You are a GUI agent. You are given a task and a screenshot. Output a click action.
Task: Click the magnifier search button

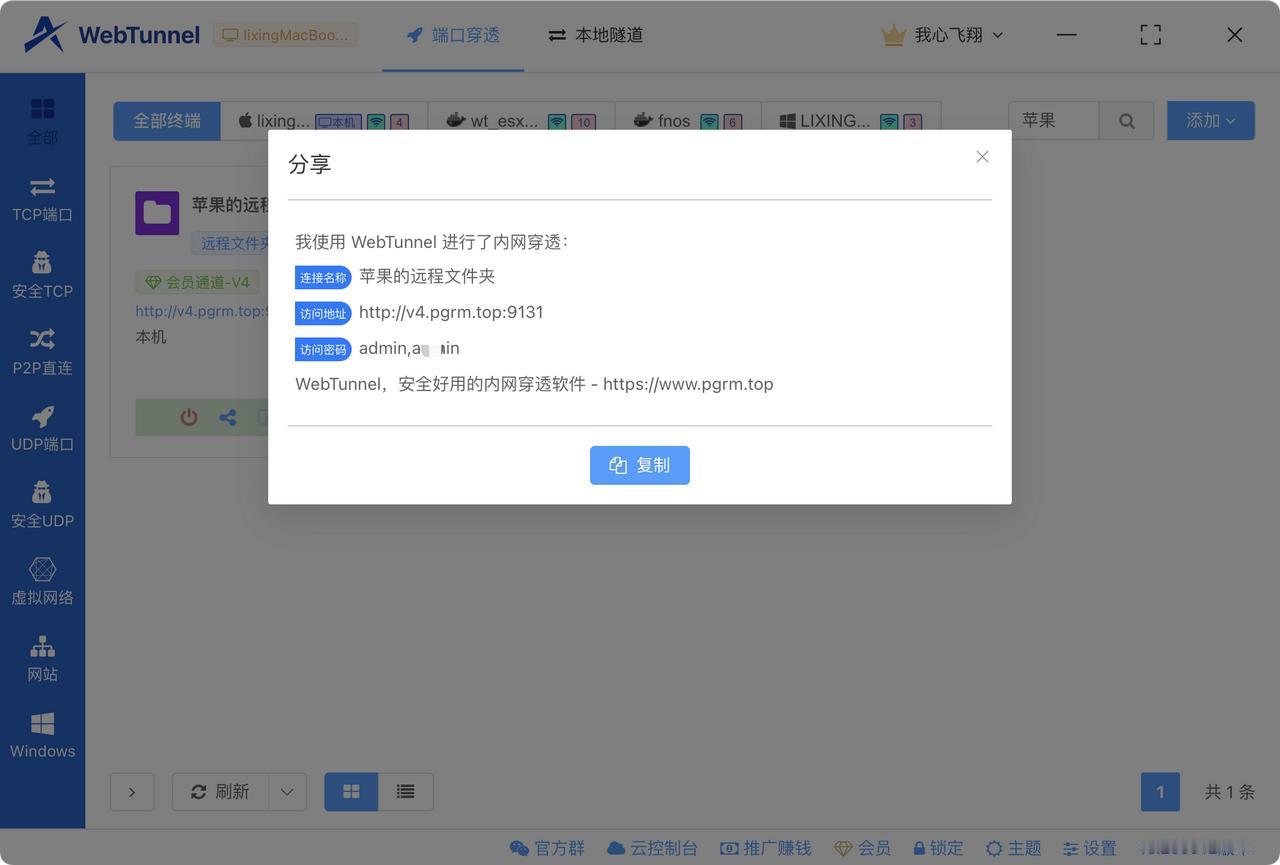pos(1127,121)
